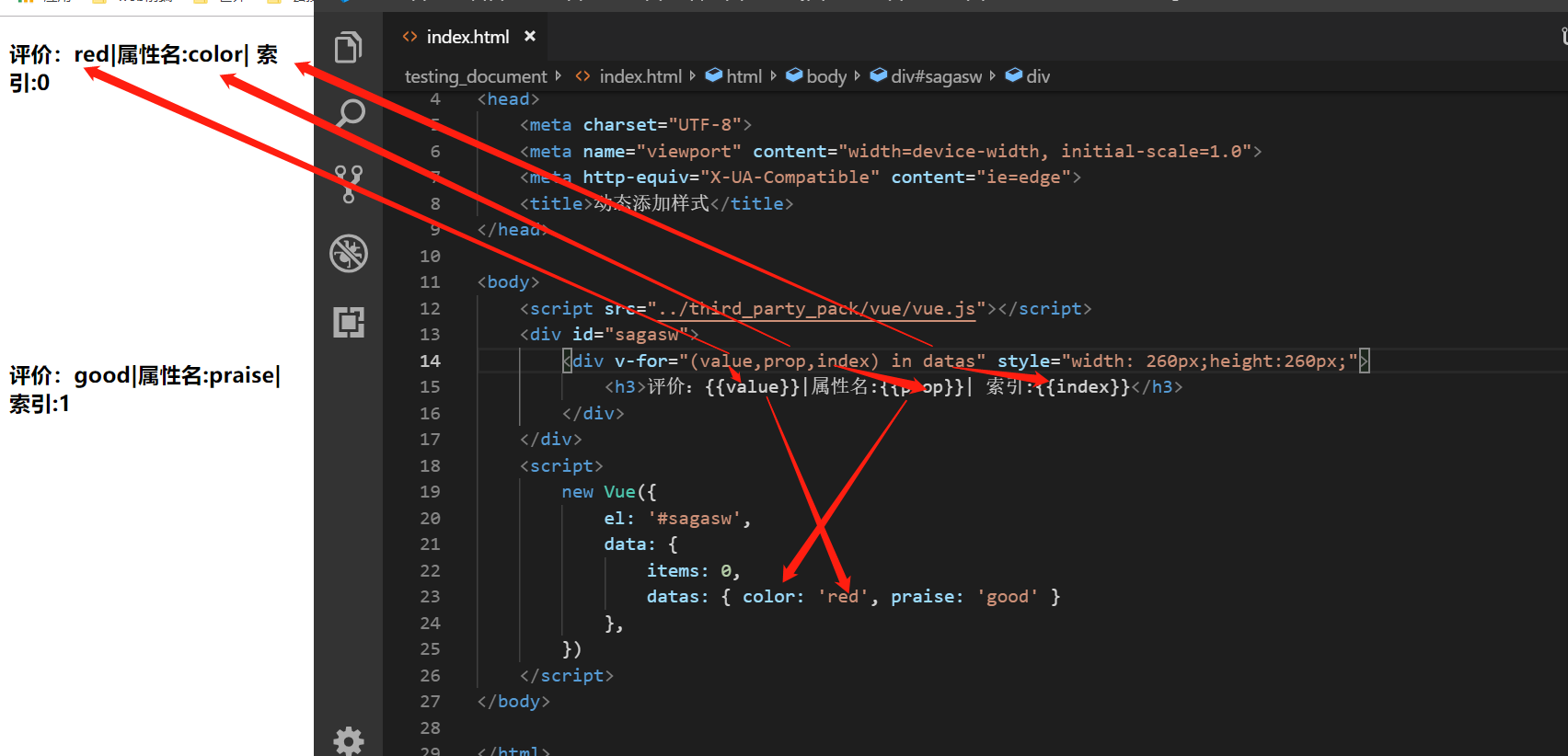Click testing_document in breadcrumb
Viewport: 1568px width, 756px height.
tap(476, 76)
